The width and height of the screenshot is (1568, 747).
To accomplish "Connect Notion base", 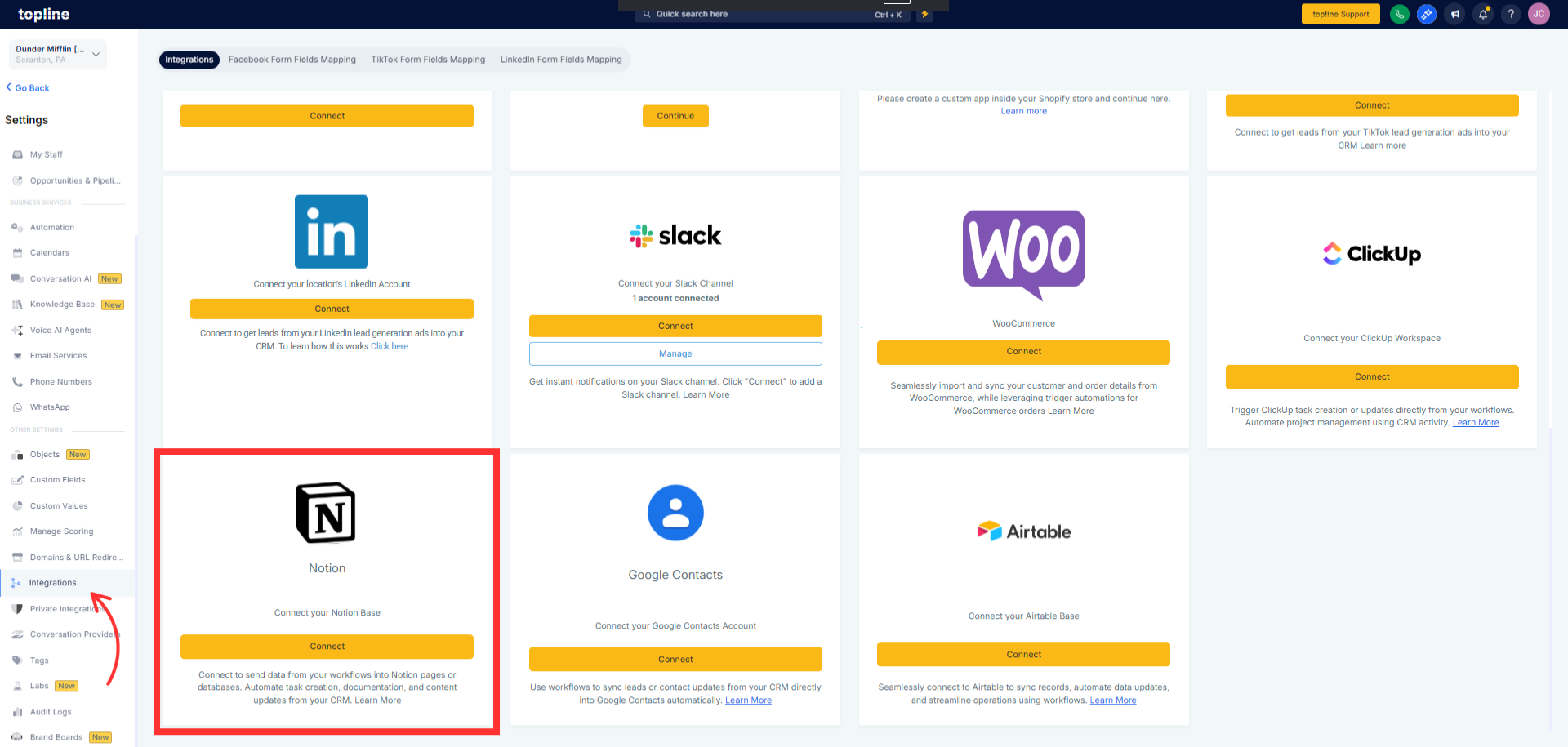I will tap(327, 647).
